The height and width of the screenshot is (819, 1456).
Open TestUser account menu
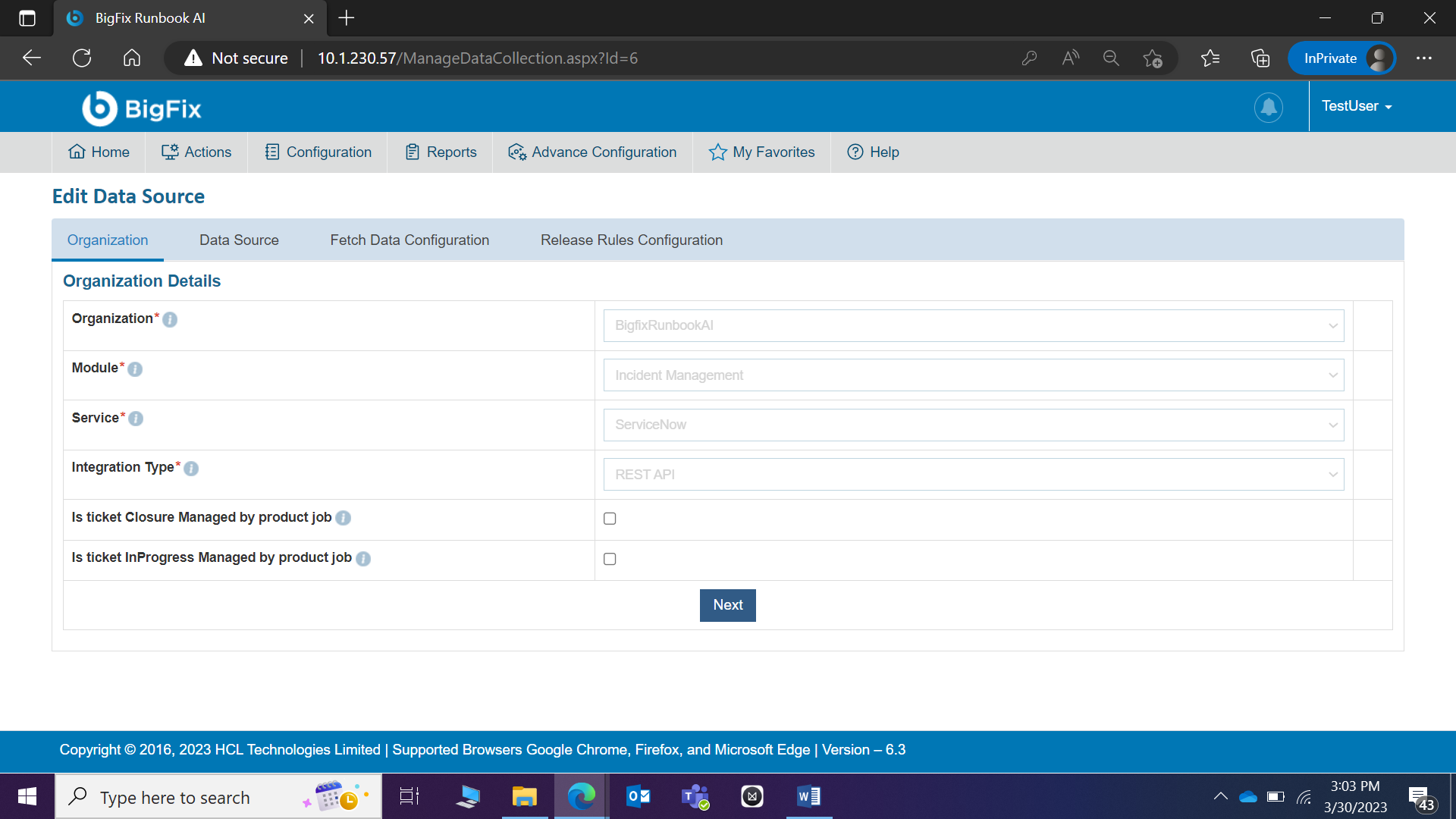pyautogui.click(x=1356, y=106)
